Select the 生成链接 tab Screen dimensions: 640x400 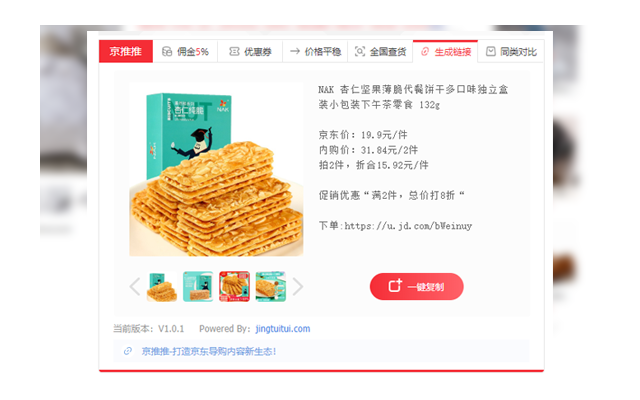coord(445,51)
